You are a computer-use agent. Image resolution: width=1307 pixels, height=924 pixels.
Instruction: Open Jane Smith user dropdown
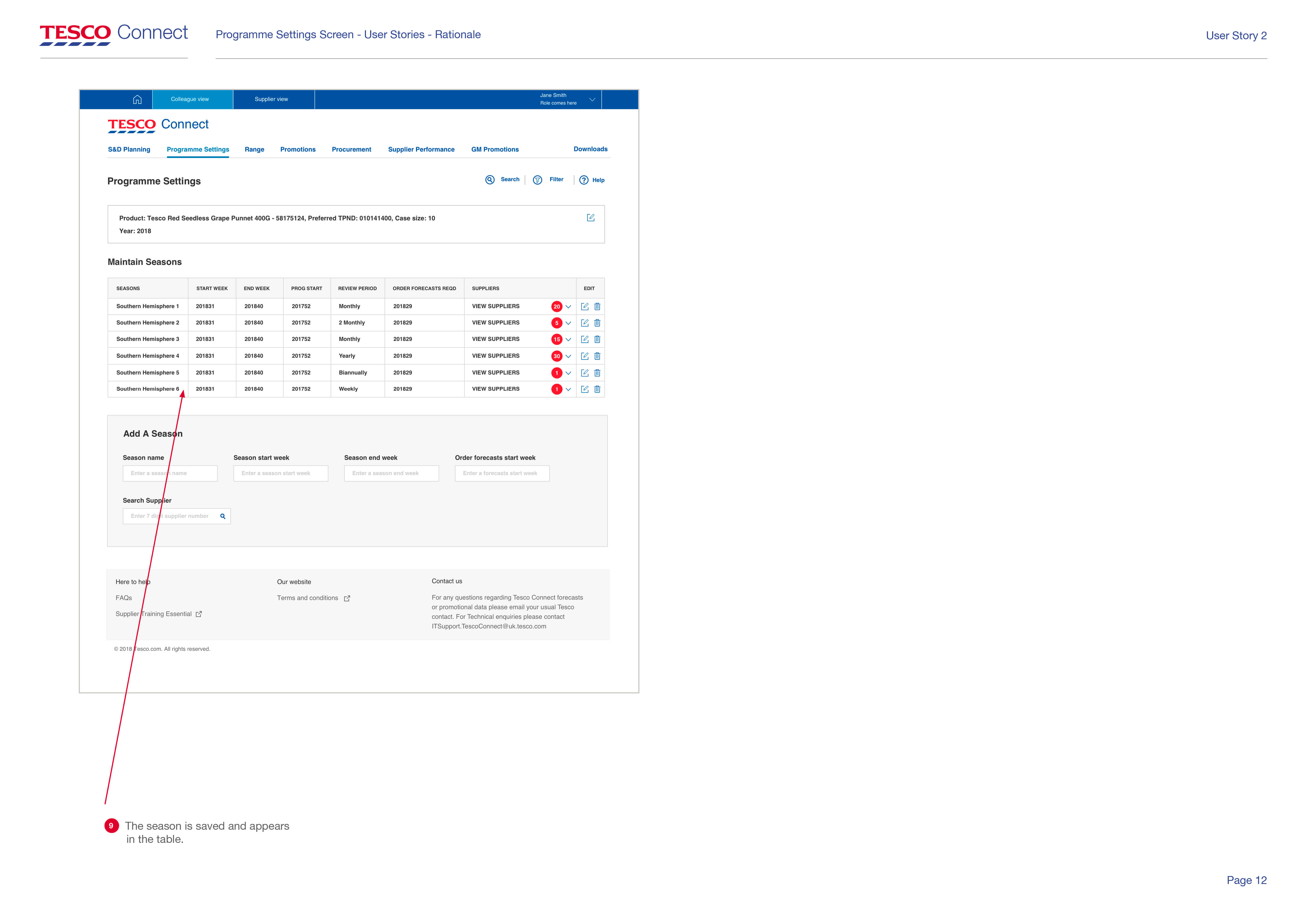[x=592, y=100]
